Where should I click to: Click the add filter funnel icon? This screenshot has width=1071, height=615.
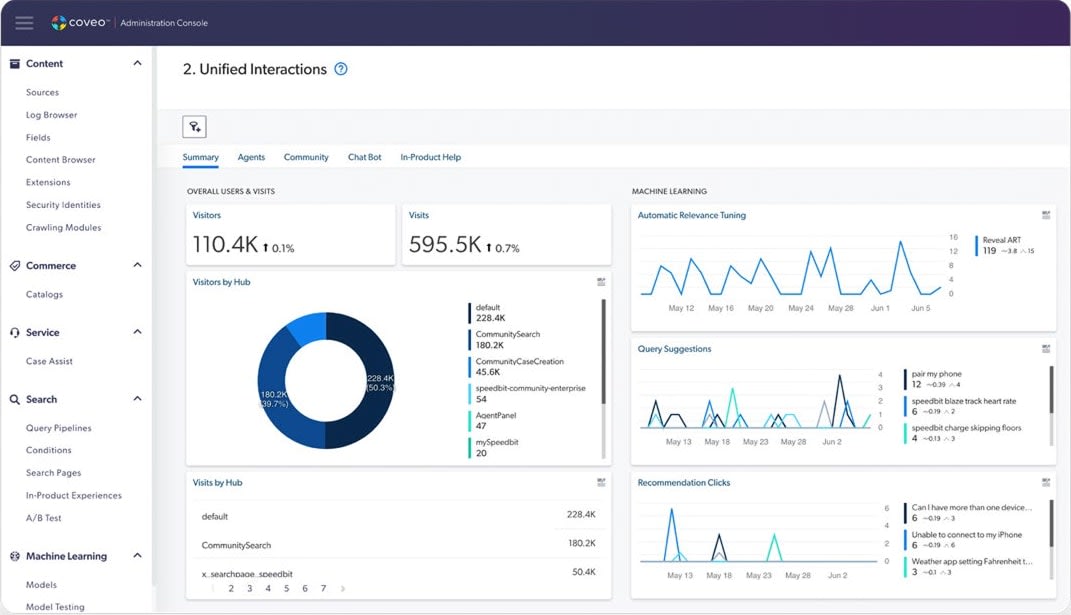pos(194,126)
